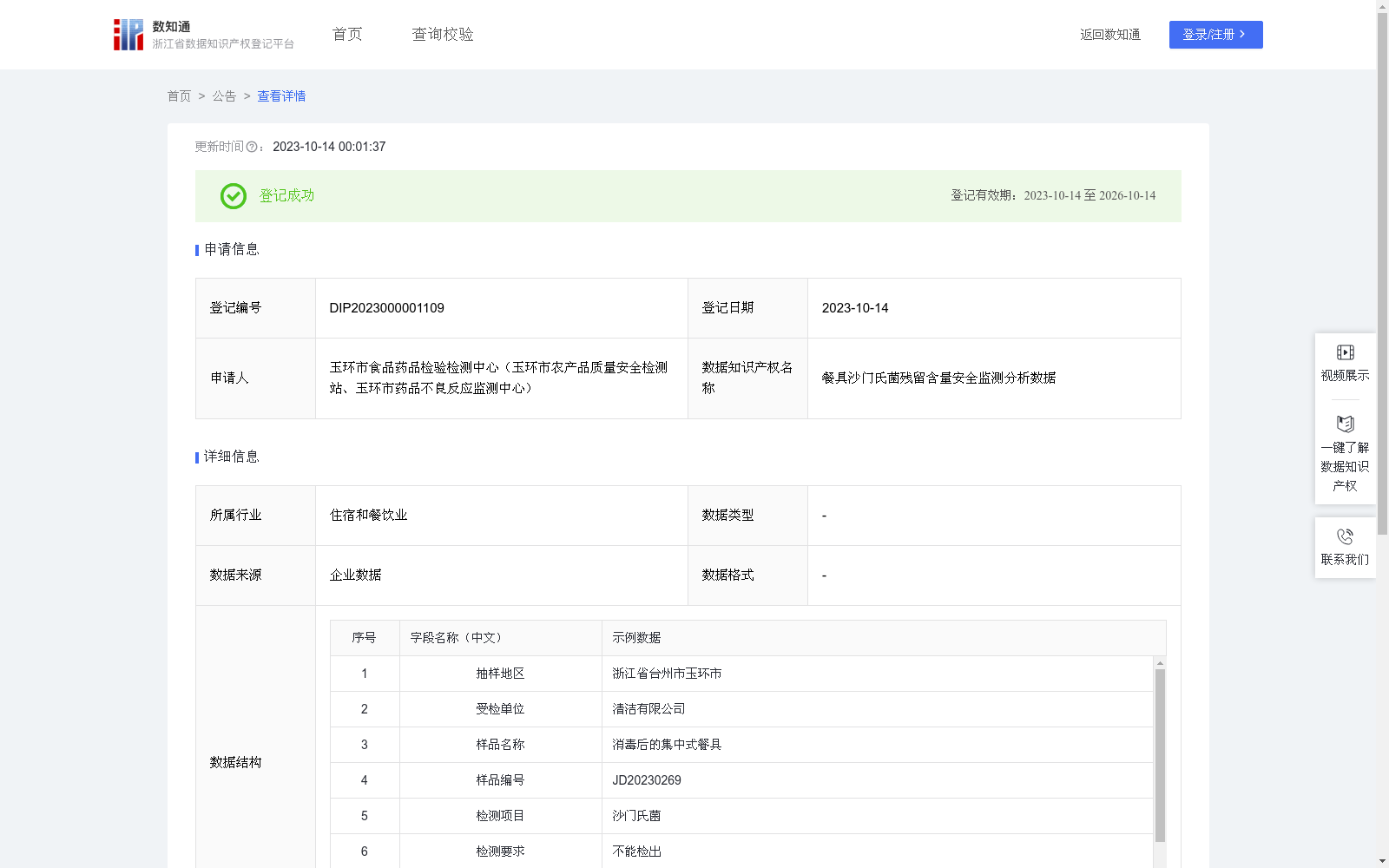
Task: Click the 数知通 platform logo
Action: point(204,35)
